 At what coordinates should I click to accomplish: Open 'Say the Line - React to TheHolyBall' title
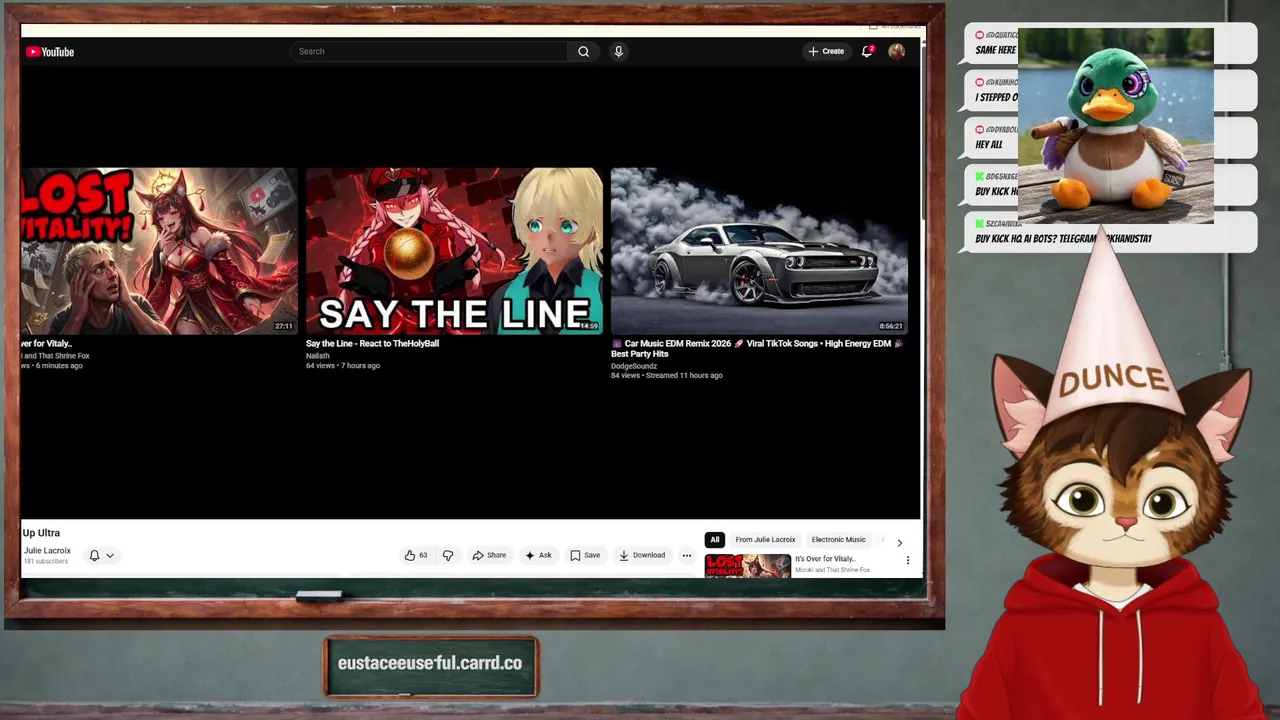(372, 344)
